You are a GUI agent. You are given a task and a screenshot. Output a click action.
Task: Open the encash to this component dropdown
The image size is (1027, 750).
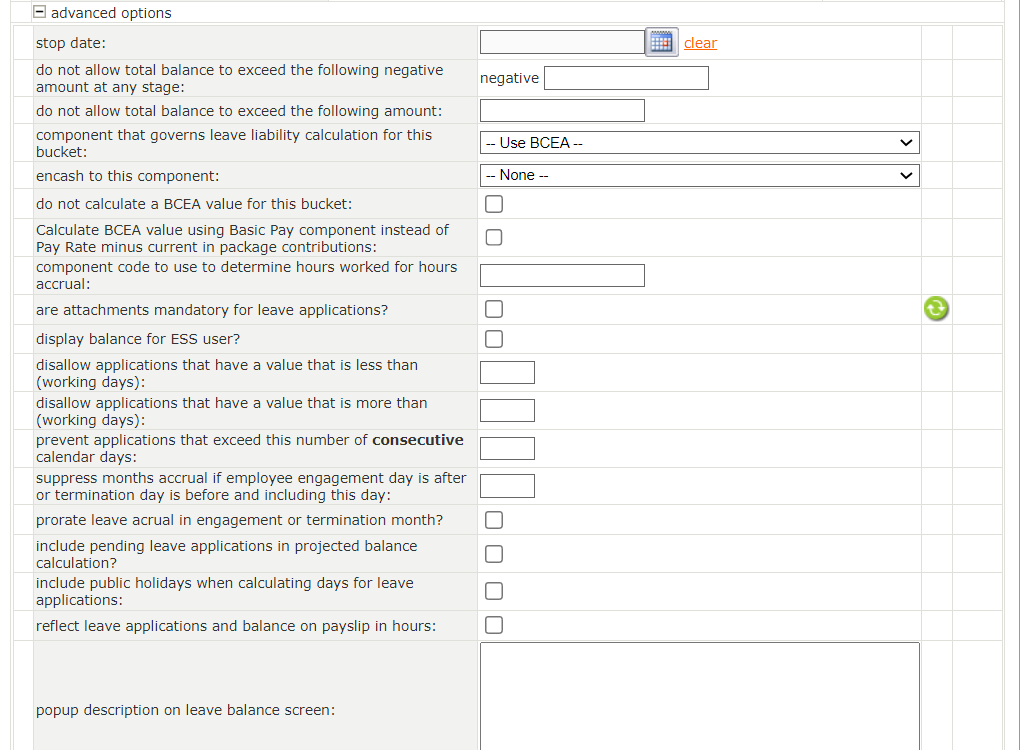pyautogui.click(x=699, y=175)
